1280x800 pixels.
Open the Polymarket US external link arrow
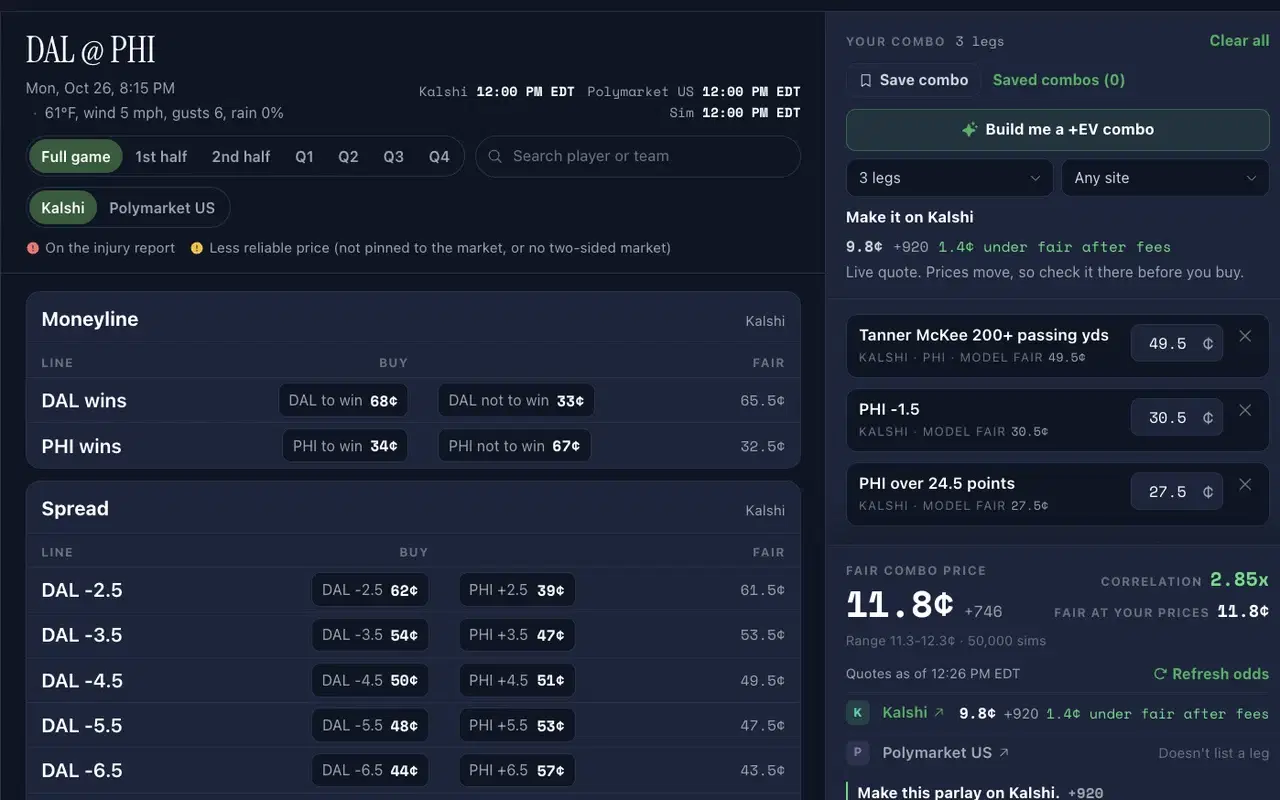1003,753
